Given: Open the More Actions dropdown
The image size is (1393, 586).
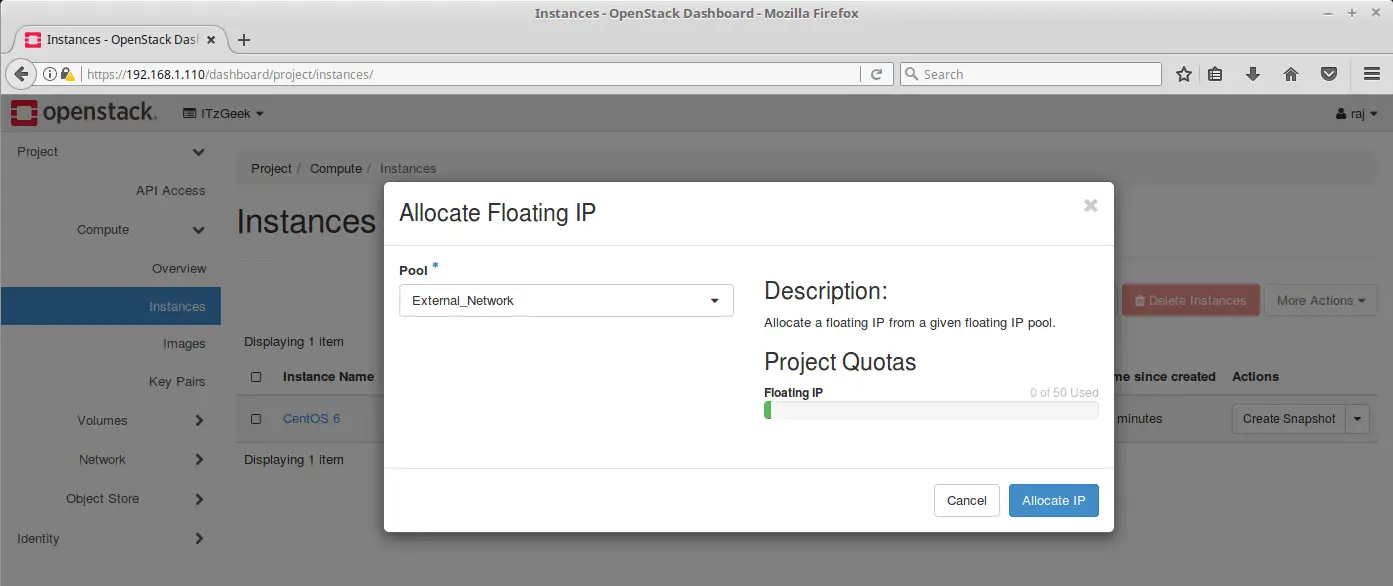Looking at the screenshot, I should coord(1321,300).
